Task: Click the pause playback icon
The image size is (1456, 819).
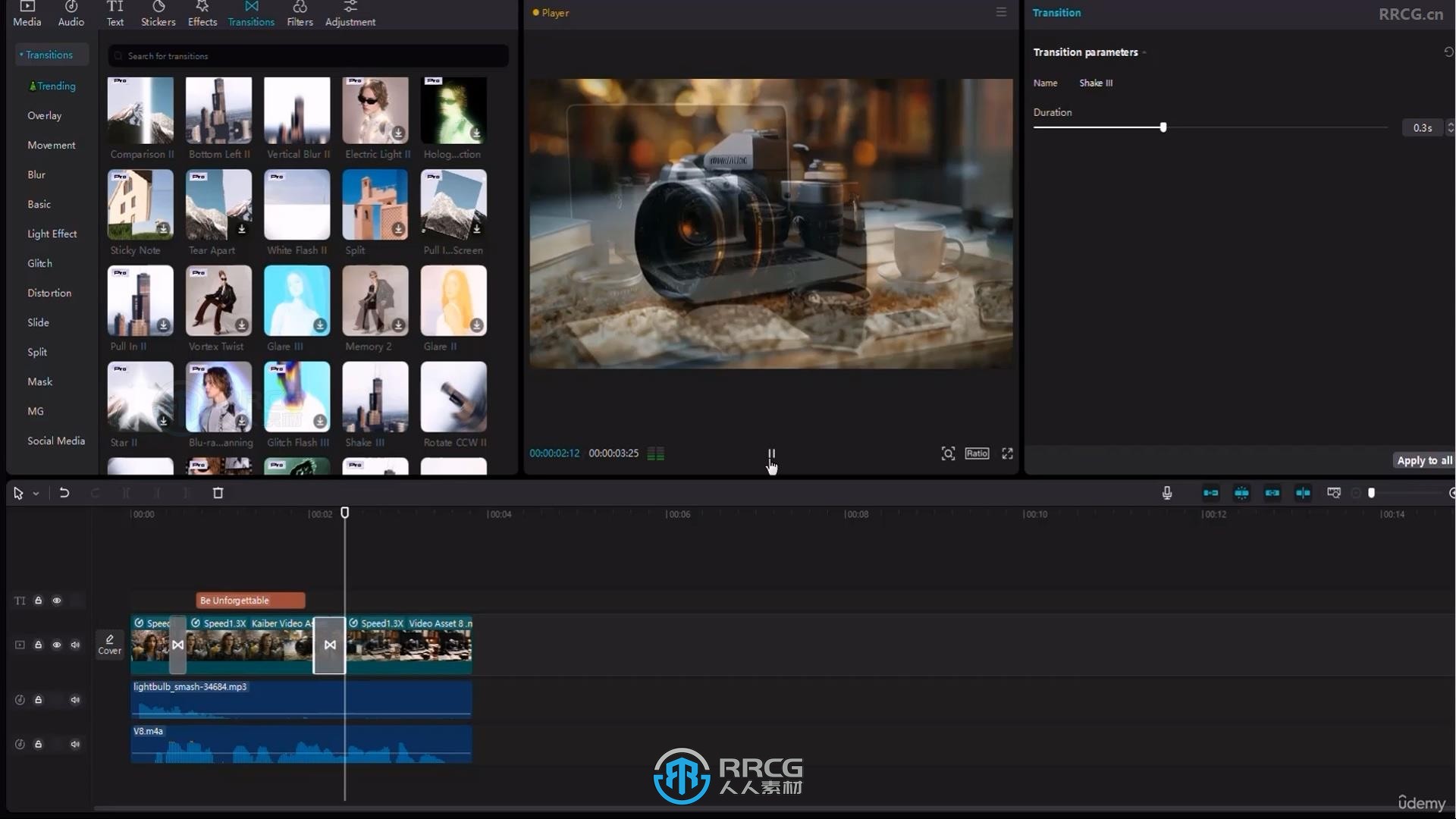Action: click(770, 453)
